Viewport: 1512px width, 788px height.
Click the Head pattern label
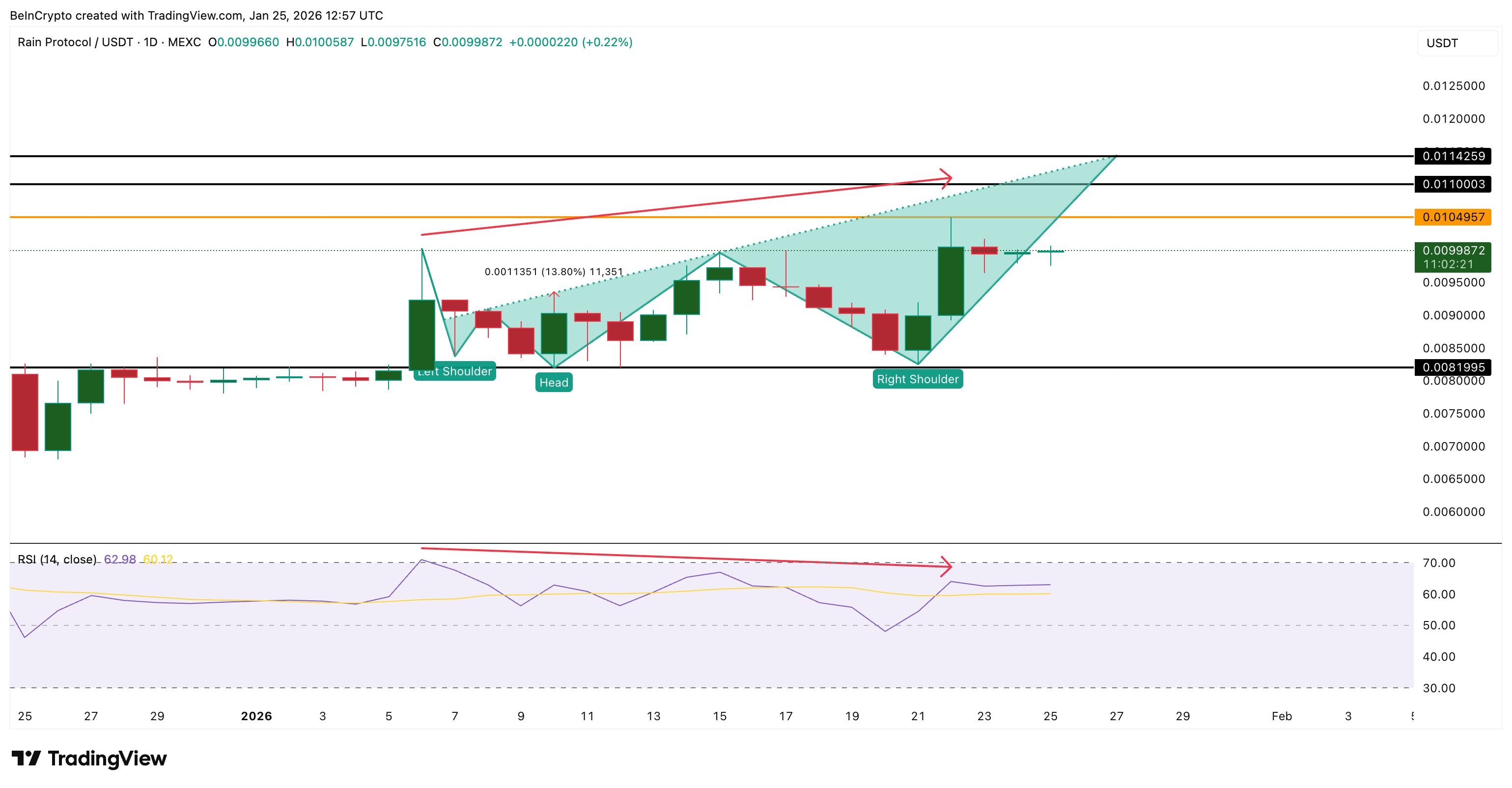coord(554,382)
